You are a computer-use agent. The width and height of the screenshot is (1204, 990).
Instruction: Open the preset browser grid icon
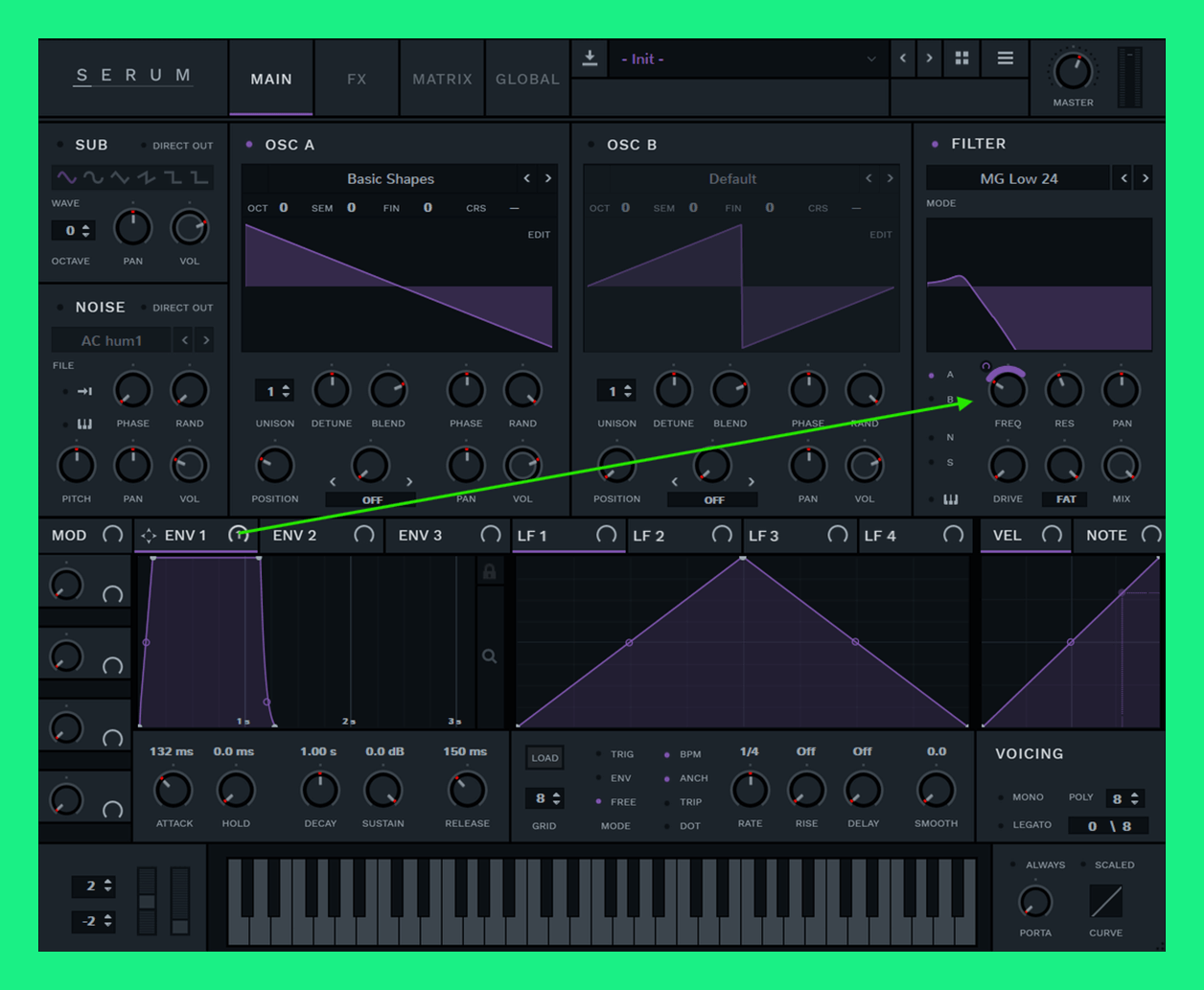[x=961, y=58]
